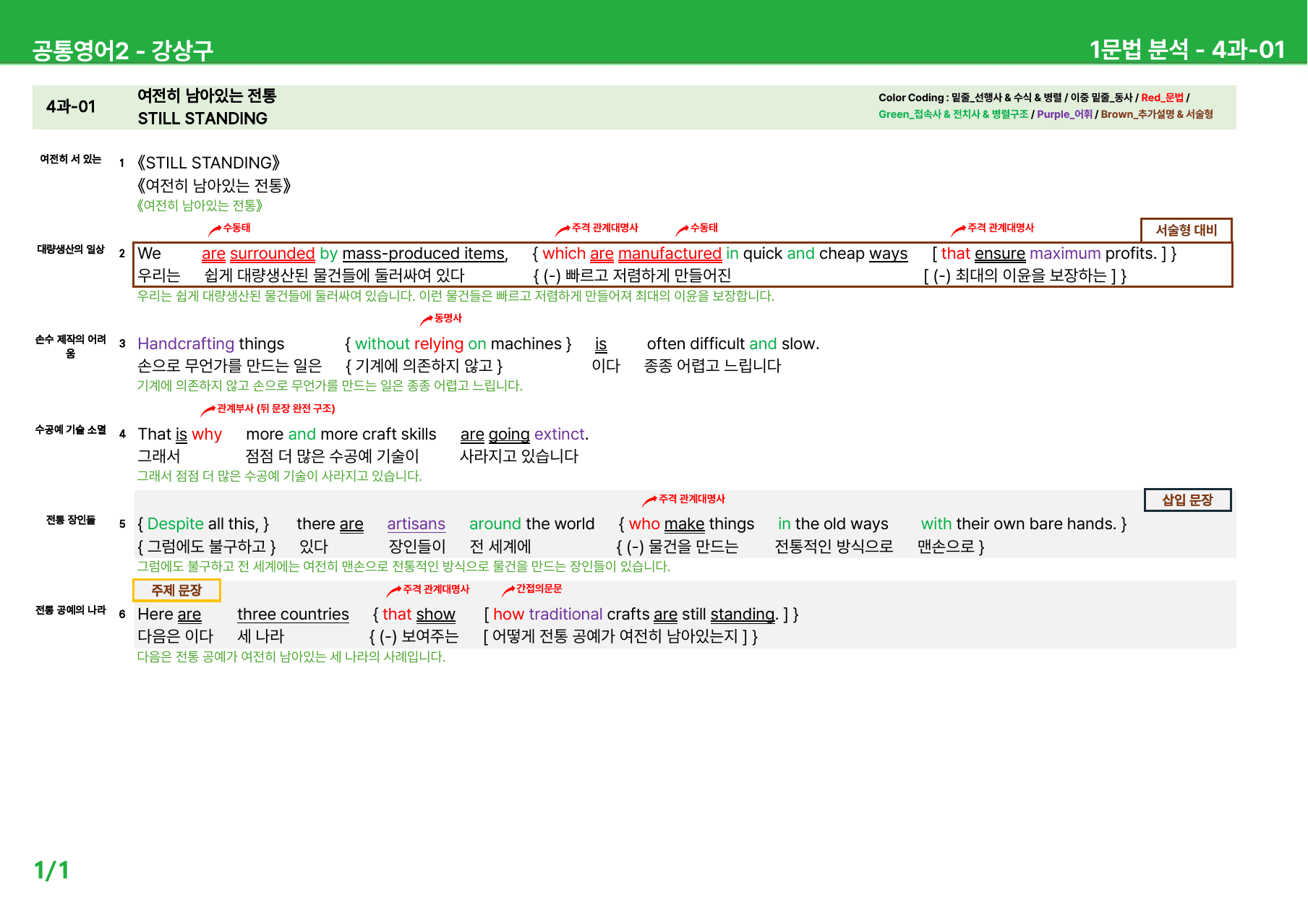Click the arrow for 주격 관계대명사 above 'that show'
Viewport: 1308px width, 924px height.
(394, 591)
